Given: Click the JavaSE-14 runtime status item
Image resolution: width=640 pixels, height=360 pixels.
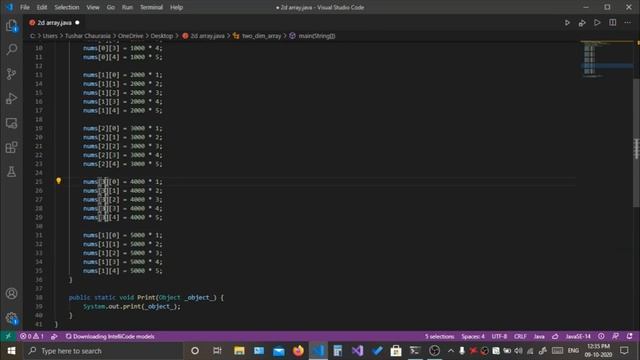Looking at the screenshot, I should (x=578, y=336).
